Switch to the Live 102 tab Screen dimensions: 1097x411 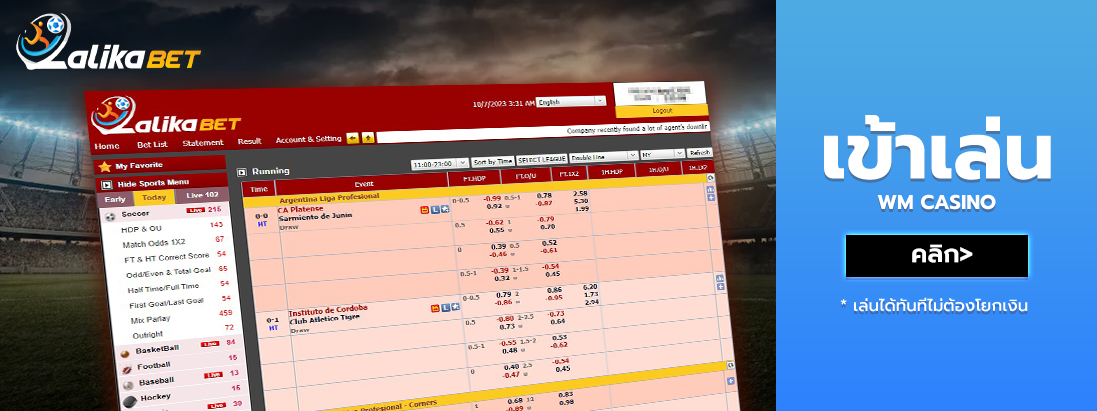pos(201,195)
